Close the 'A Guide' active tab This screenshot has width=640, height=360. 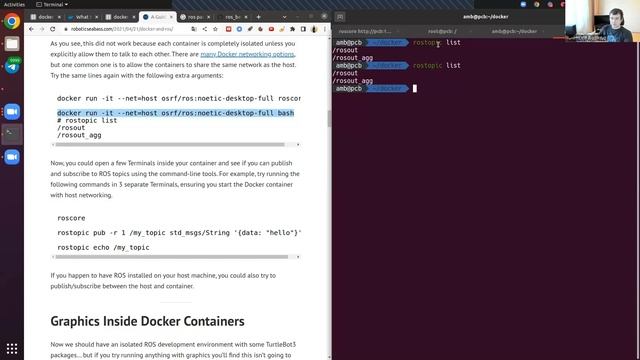click(x=171, y=17)
